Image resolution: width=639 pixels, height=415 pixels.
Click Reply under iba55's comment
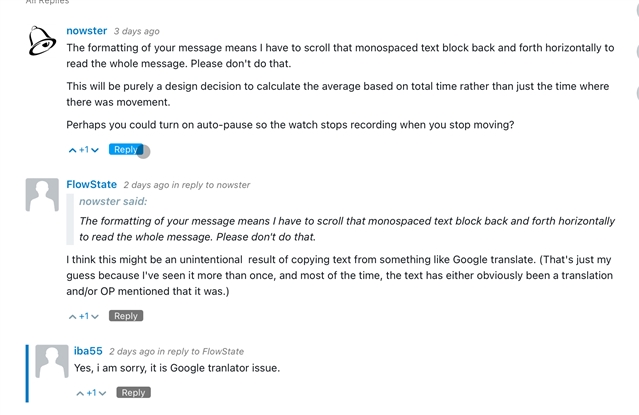(x=133, y=393)
